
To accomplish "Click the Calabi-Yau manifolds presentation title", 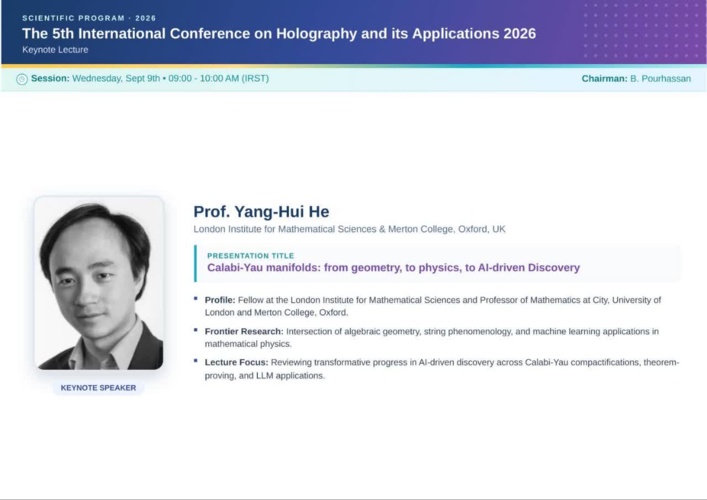I will click(x=393, y=267).
